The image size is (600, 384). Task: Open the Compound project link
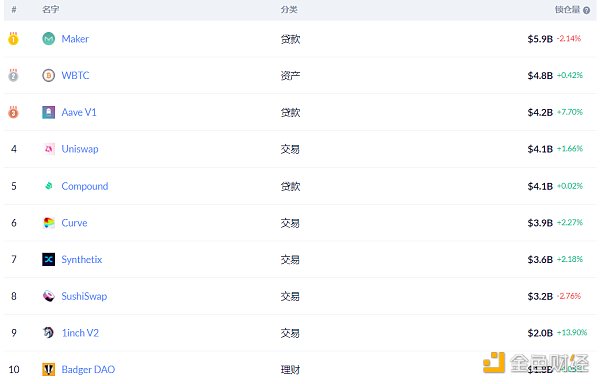click(x=85, y=186)
